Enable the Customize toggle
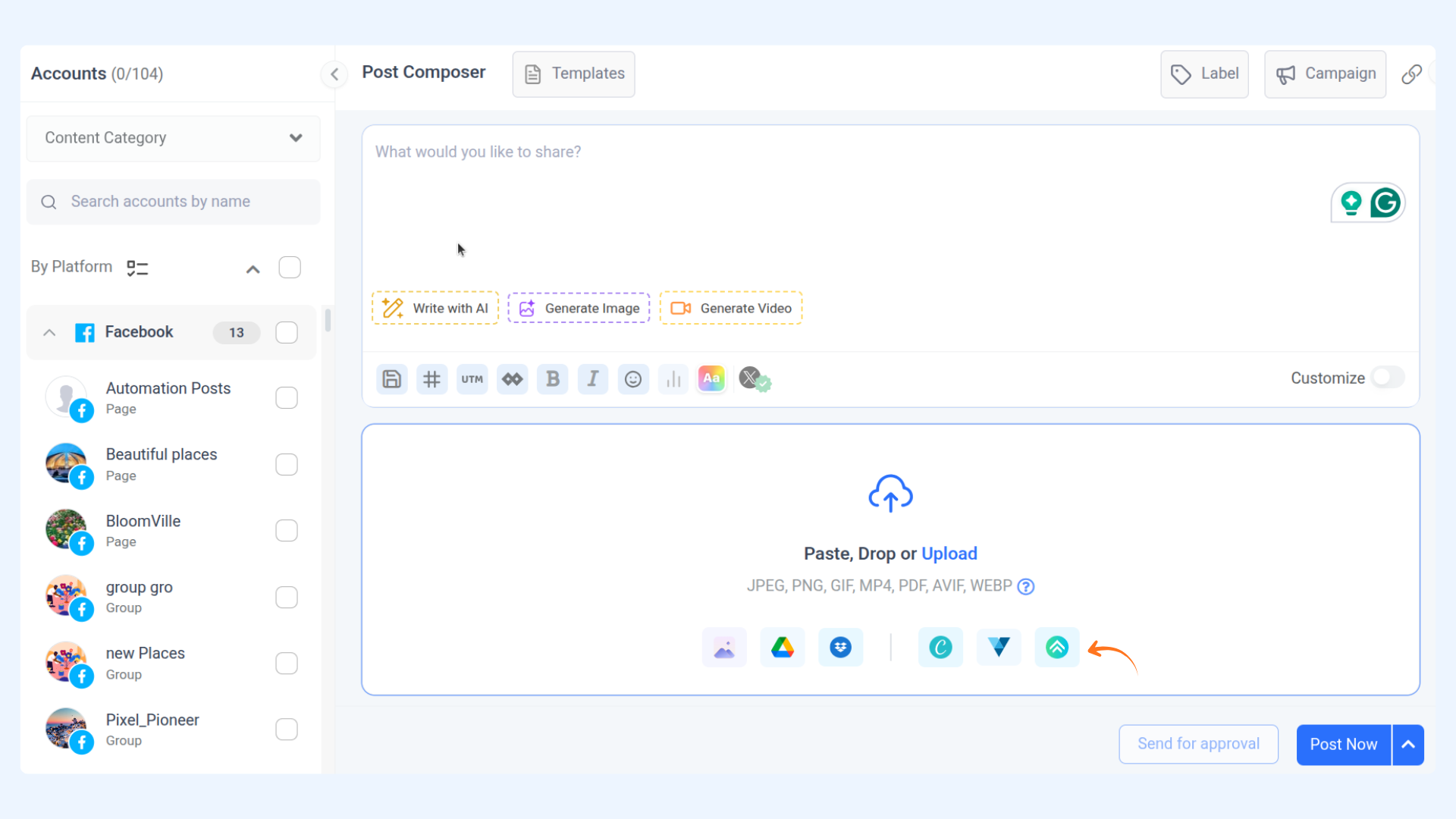 (x=1387, y=378)
